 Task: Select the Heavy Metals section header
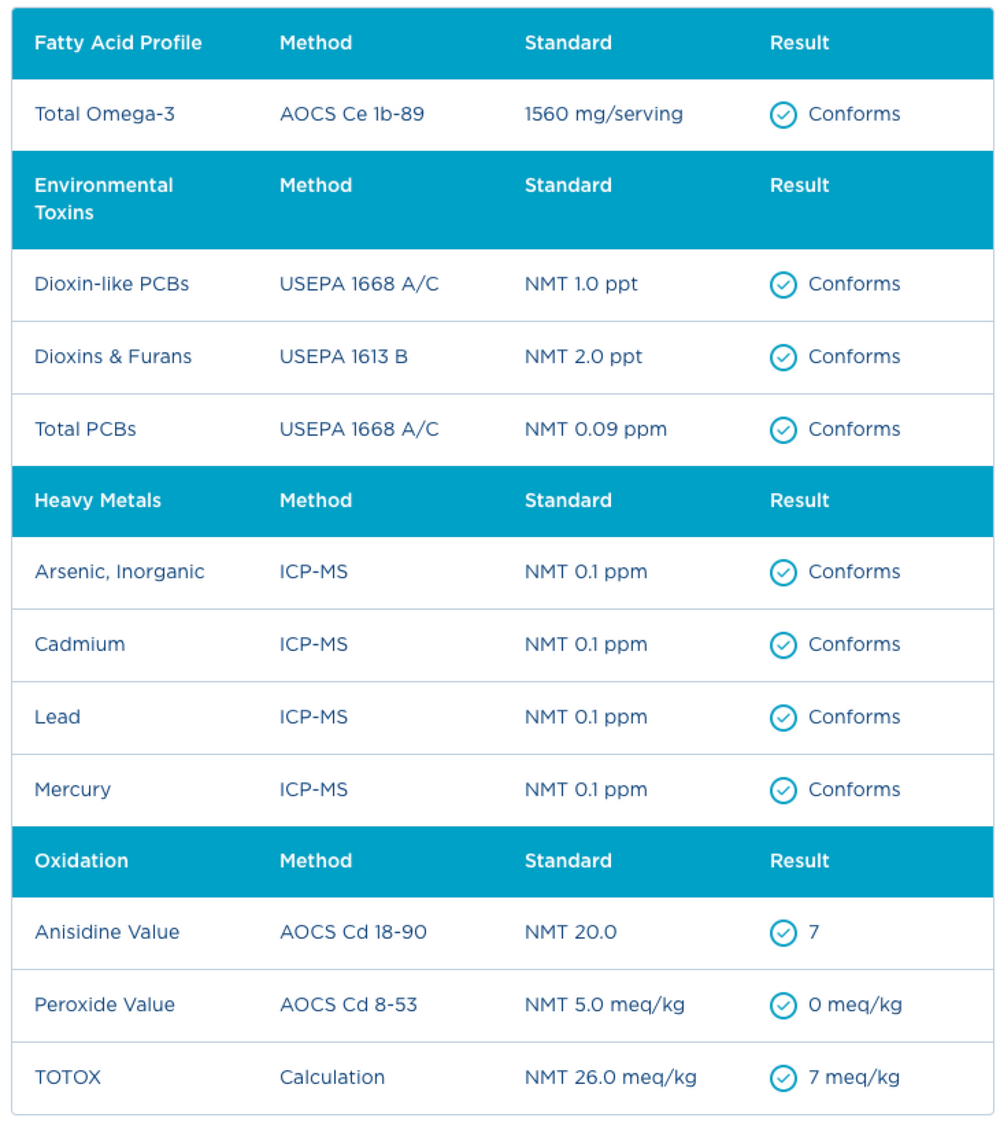click(98, 500)
